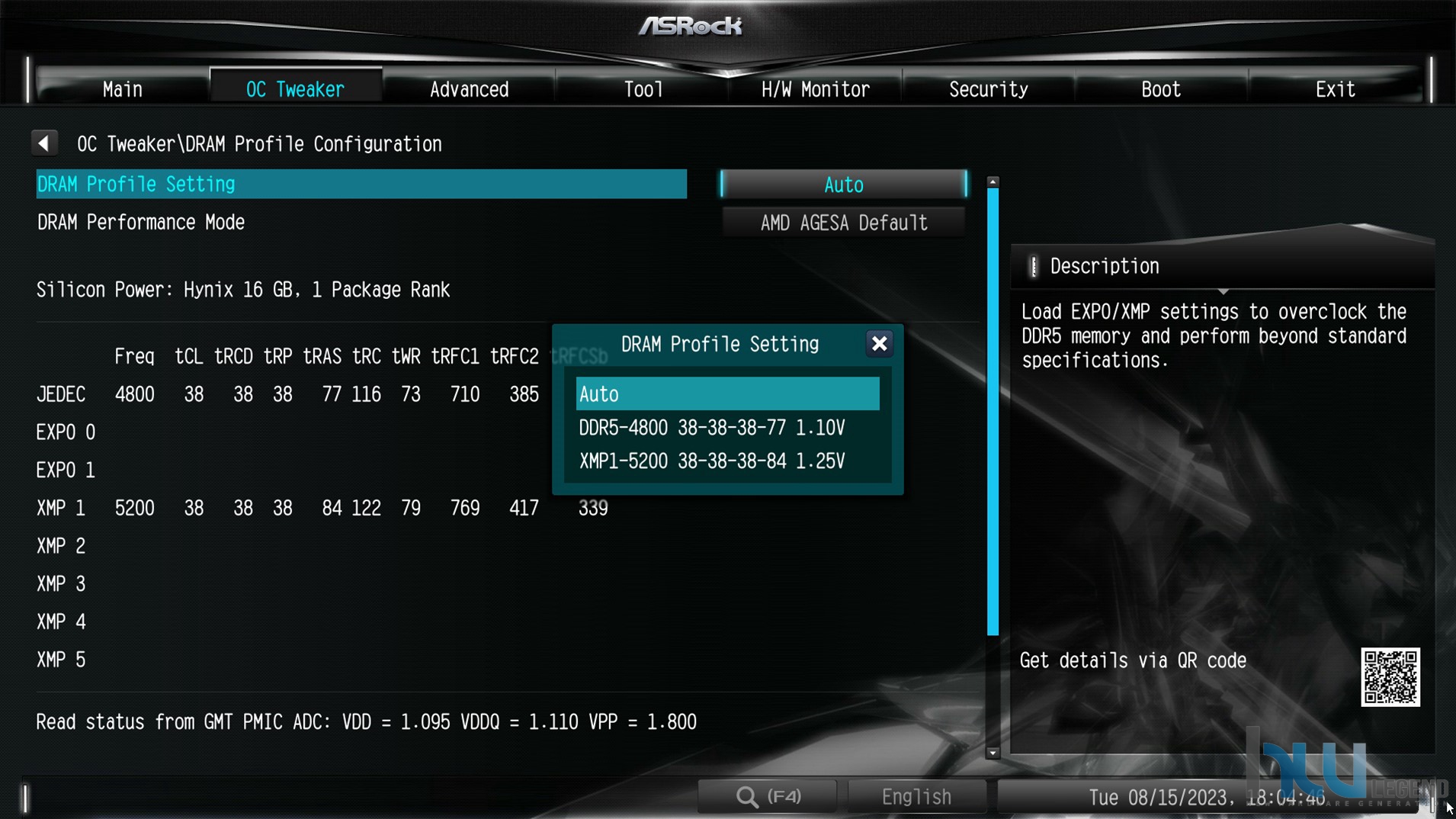Switch to the Advanced tab
1456x819 pixels.
point(469,89)
